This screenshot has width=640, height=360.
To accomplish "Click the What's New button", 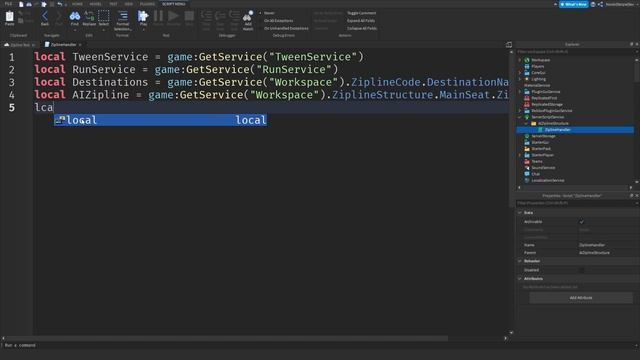I will coord(573,4).
